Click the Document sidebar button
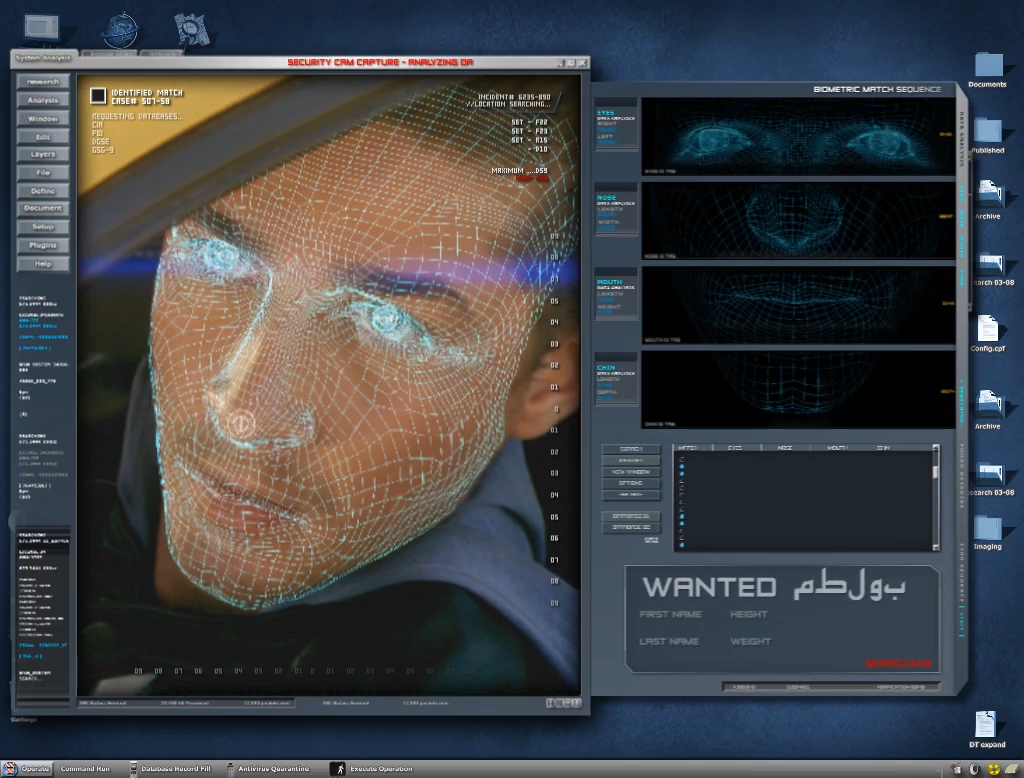Screen dimensions: 1024x778 tap(43, 208)
